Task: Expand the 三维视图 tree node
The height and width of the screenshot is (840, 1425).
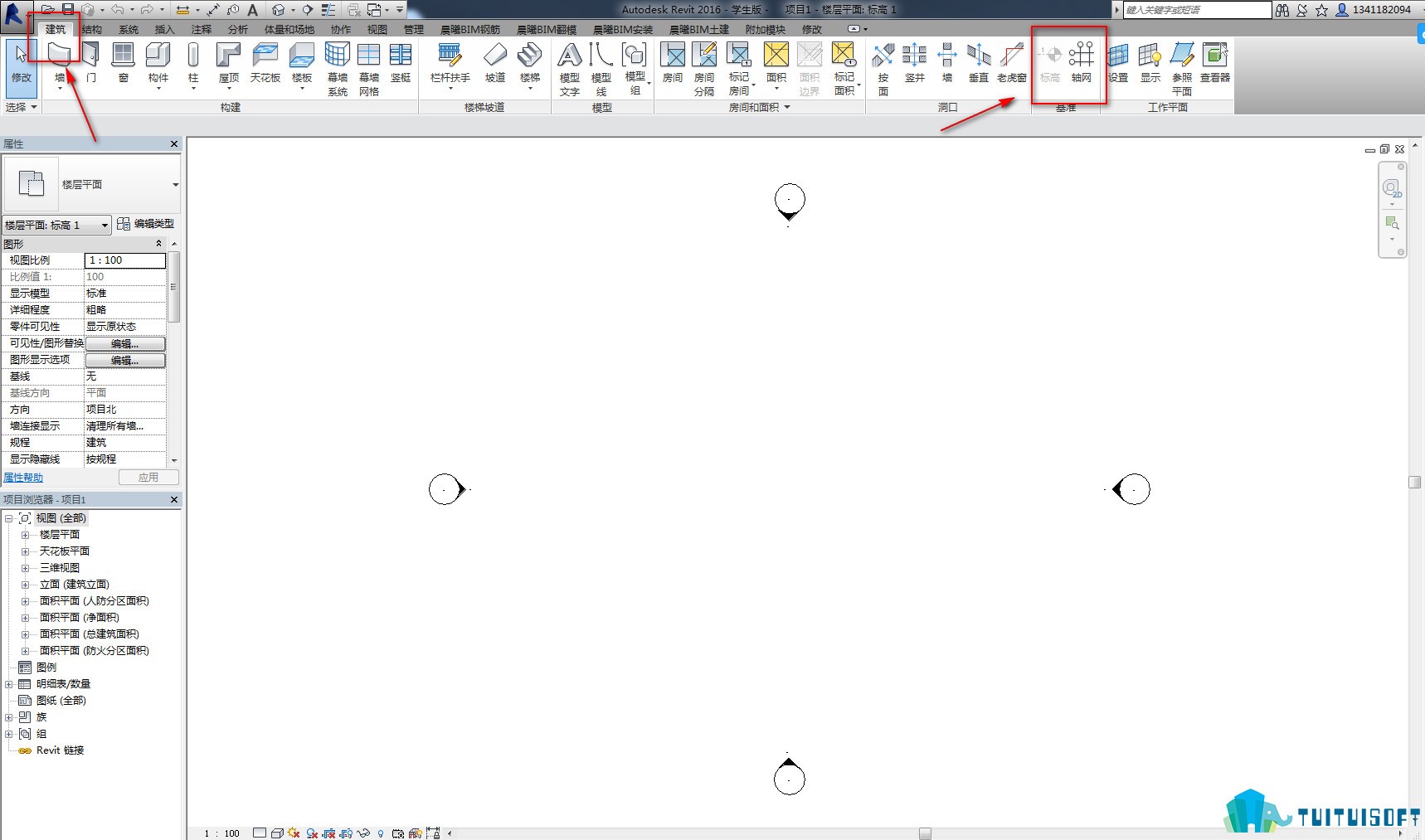Action: [25, 568]
